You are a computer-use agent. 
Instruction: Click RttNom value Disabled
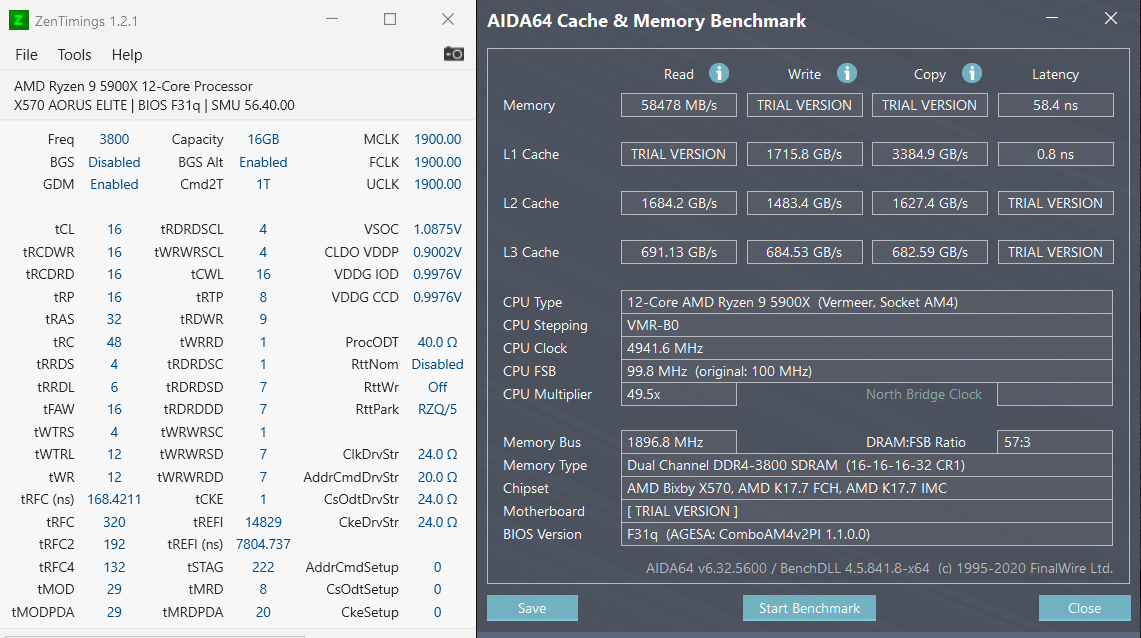[437, 364]
